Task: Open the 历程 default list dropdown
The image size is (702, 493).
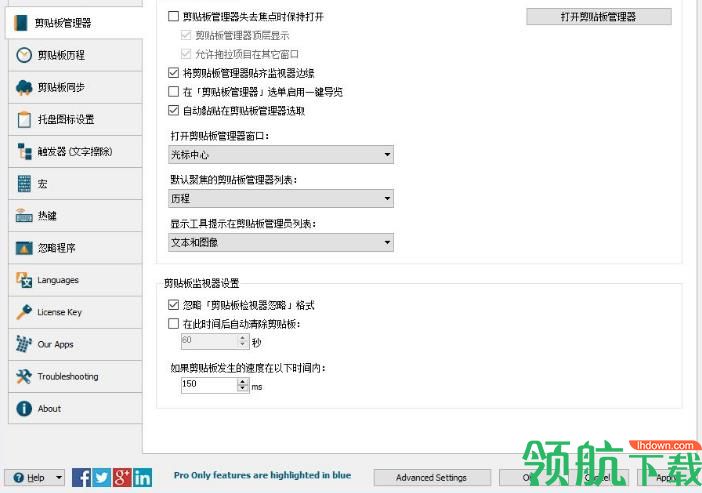Action: click(x=281, y=198)
